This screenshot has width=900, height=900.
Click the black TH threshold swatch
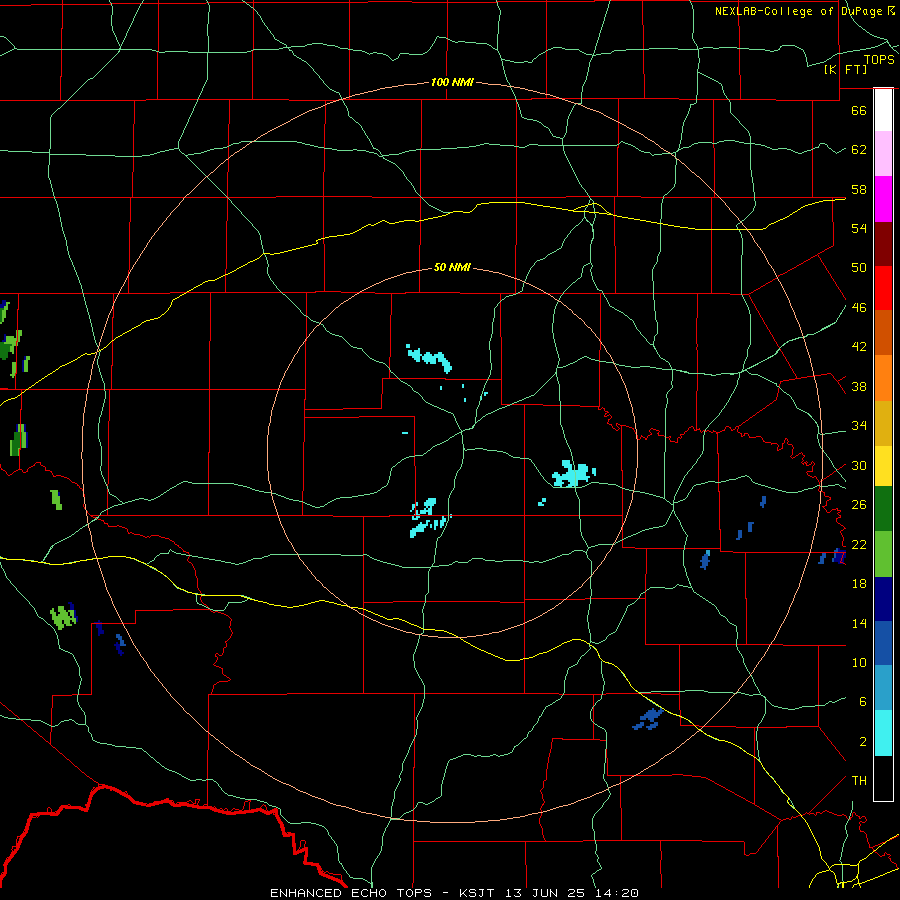coord(883,778)
